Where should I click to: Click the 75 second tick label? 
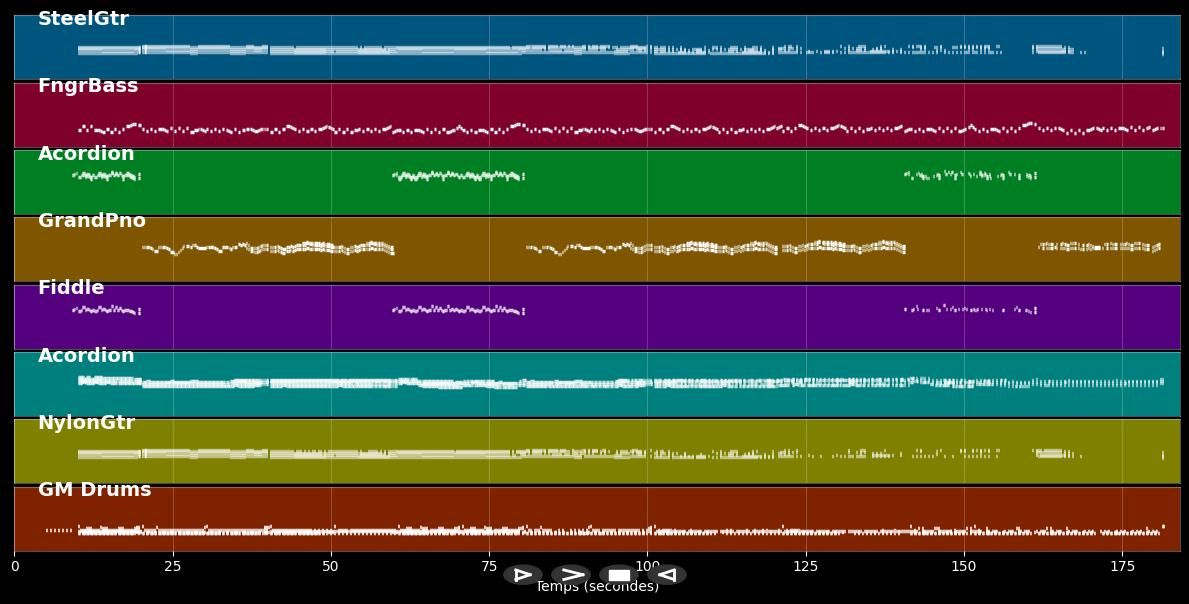coord(489,567)
